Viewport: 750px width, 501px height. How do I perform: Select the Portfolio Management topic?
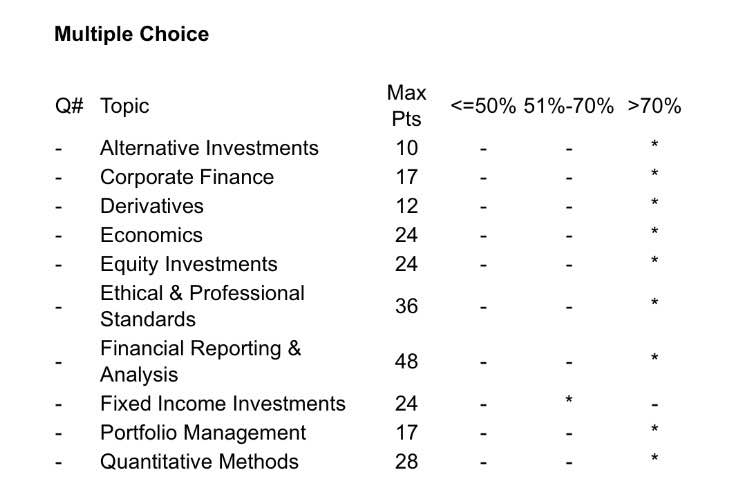[x=203, y=433]
